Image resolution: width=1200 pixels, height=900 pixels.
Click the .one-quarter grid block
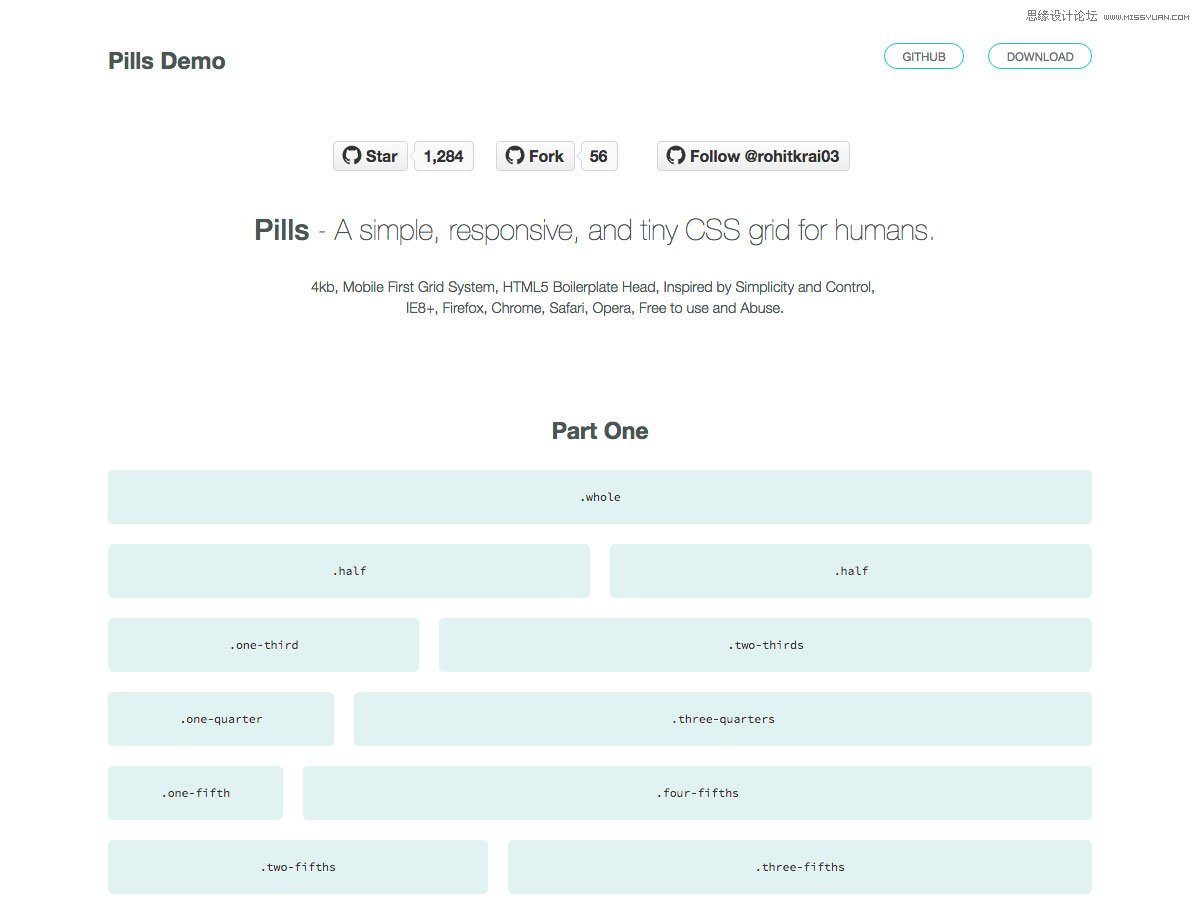[x=221, y=719]
